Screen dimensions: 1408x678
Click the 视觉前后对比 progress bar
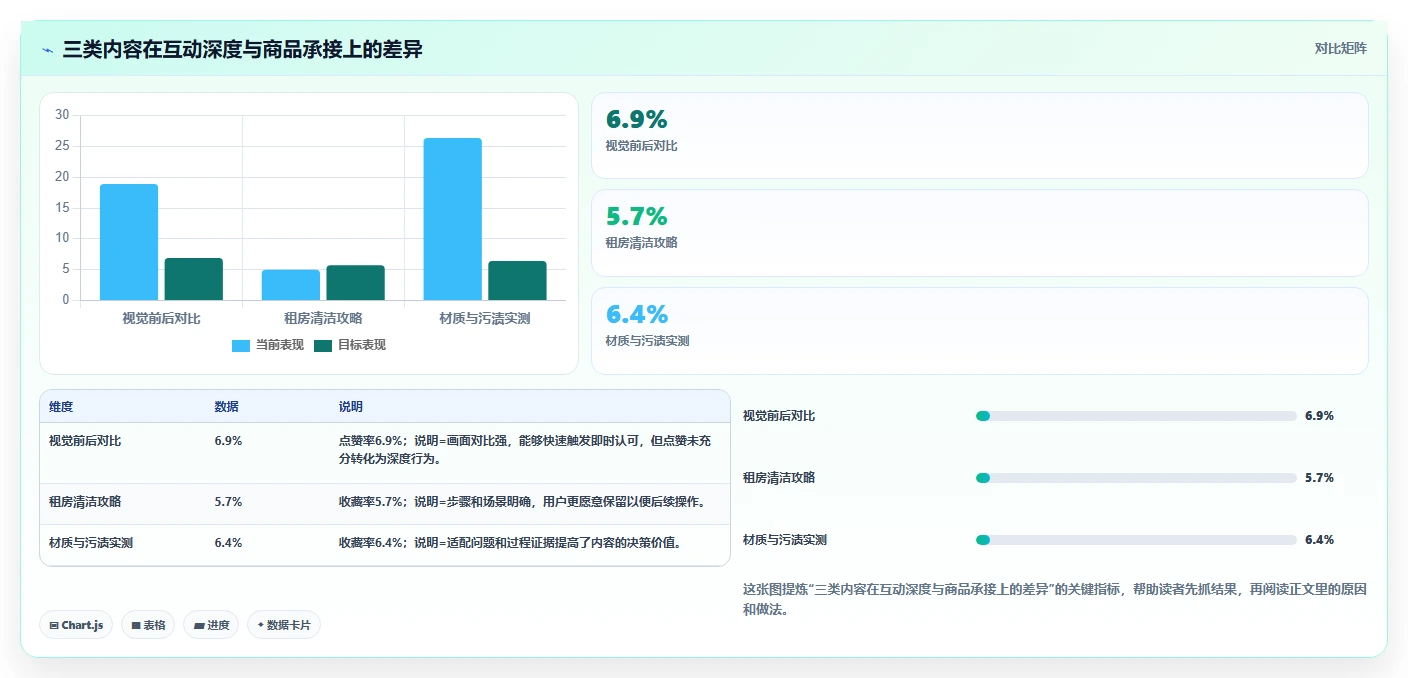click(x=1136, y=416)
